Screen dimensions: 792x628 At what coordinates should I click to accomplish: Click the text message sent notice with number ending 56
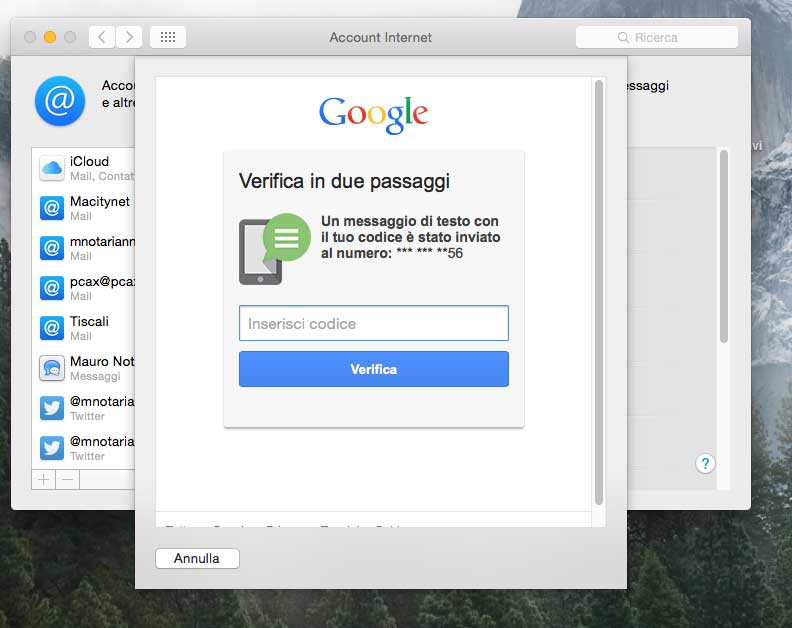(410, 237)
